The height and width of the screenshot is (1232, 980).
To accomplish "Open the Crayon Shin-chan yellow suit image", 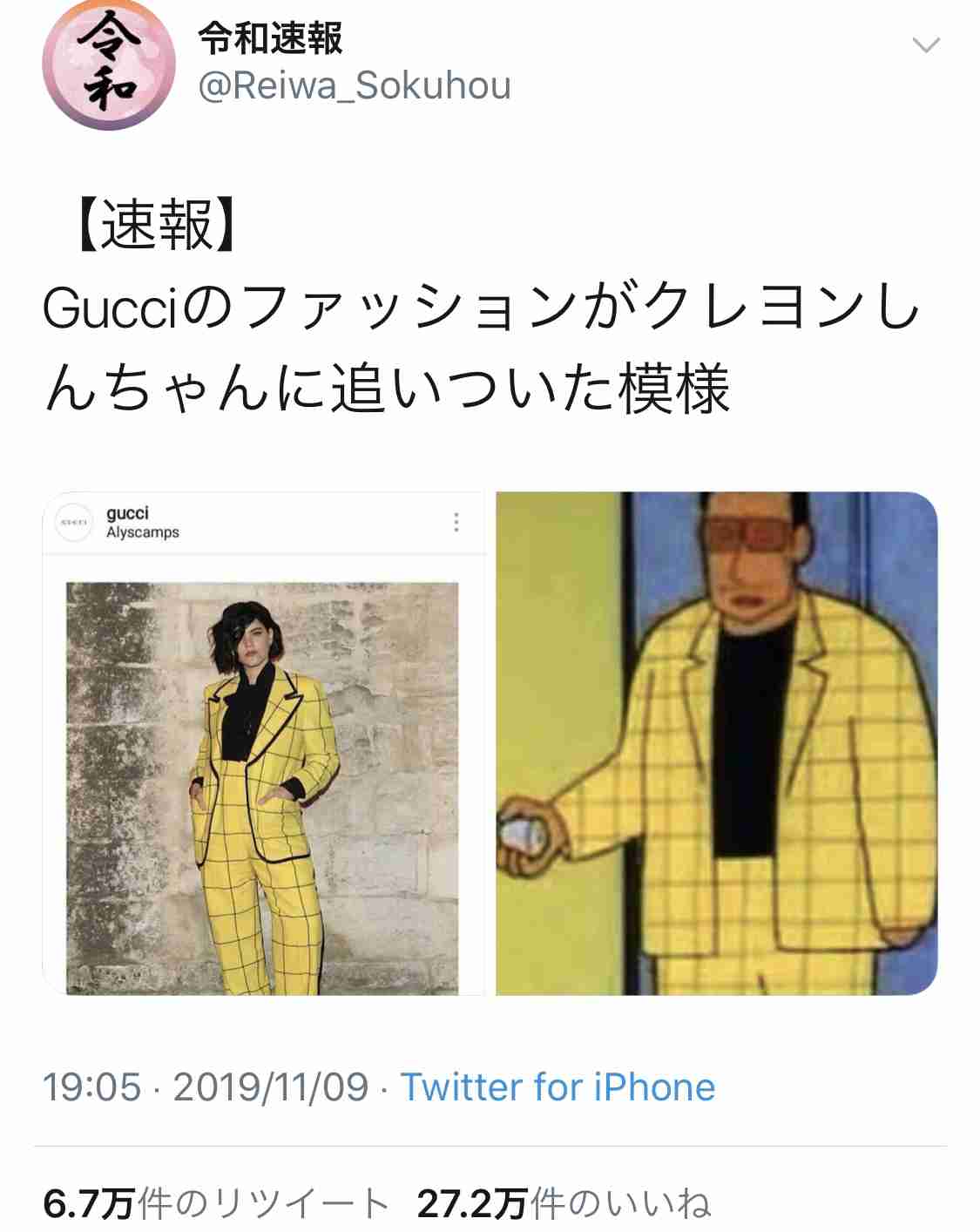I will [x=716, y=743].
